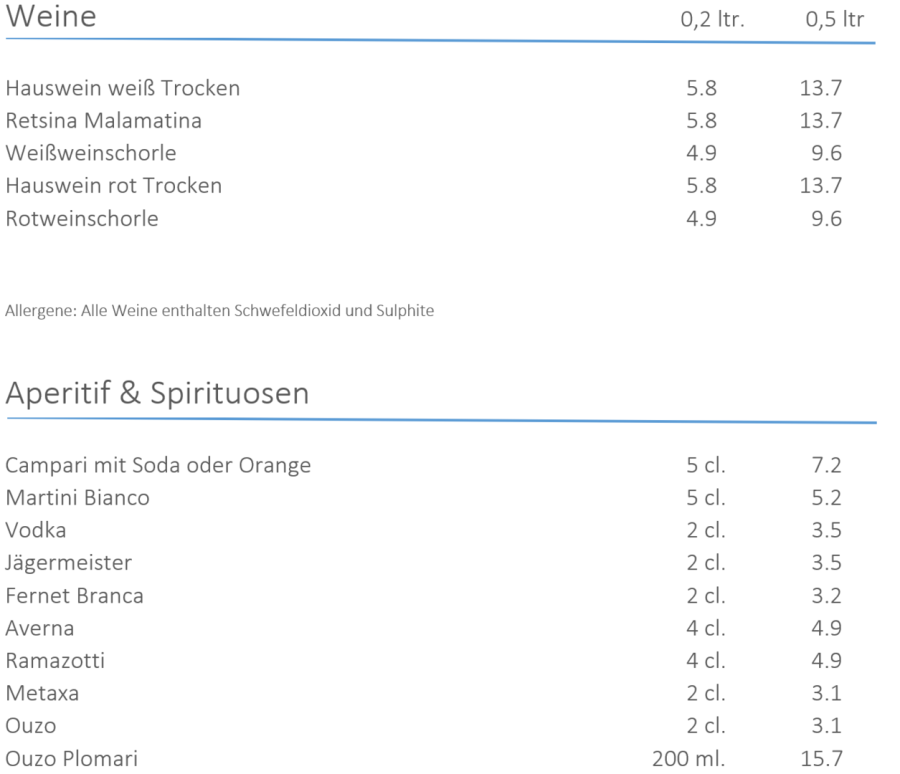Click the Jägermeister item
Screen dimensions: 900x774
point(68,563)
